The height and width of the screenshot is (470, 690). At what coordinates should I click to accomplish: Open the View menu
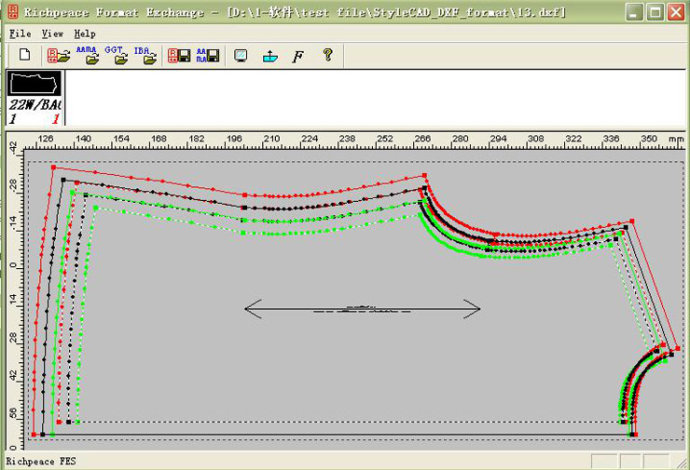click(52, 33)
